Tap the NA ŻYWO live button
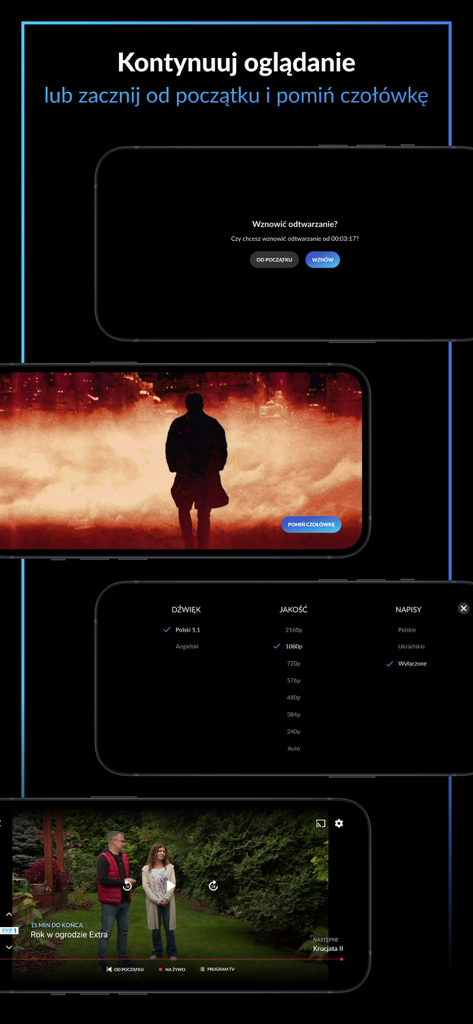Viewport: 473px width, 1024px height. pos(172,970)
